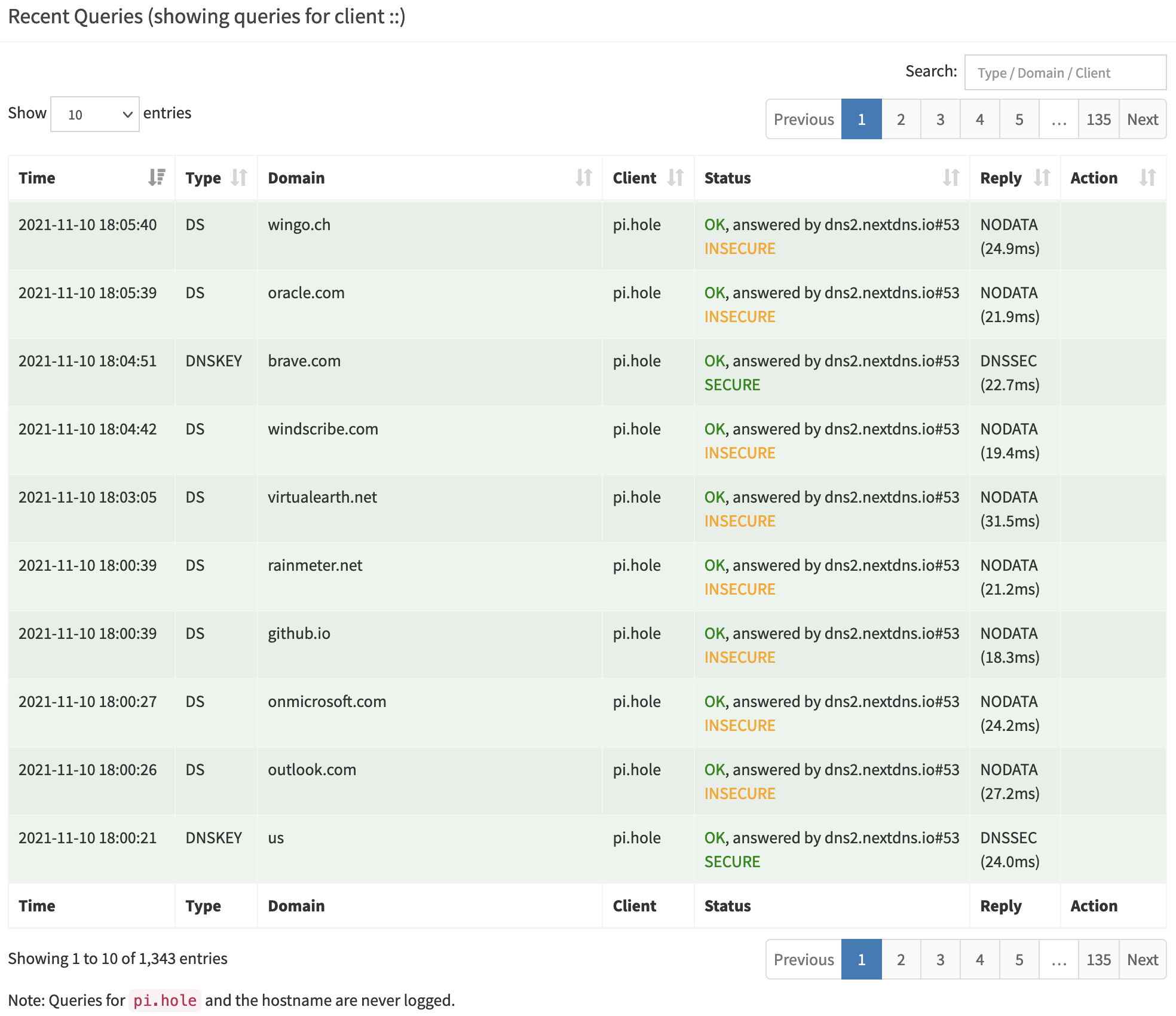Sort by Reply column icon
Viewport: 1176px width, 1016px height.
(x=1042, y=178)
